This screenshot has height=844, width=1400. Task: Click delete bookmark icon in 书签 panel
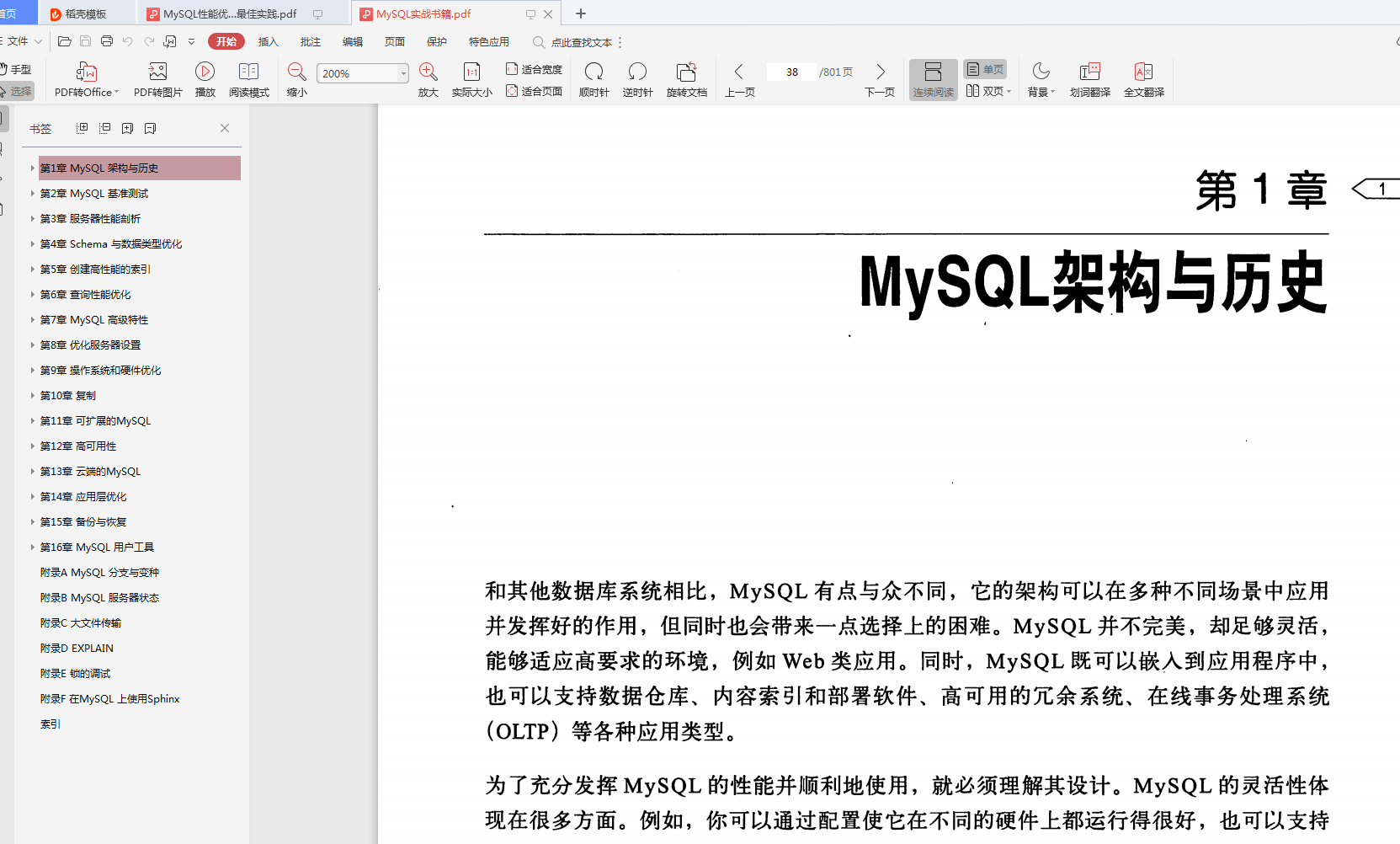pos(150,128)
